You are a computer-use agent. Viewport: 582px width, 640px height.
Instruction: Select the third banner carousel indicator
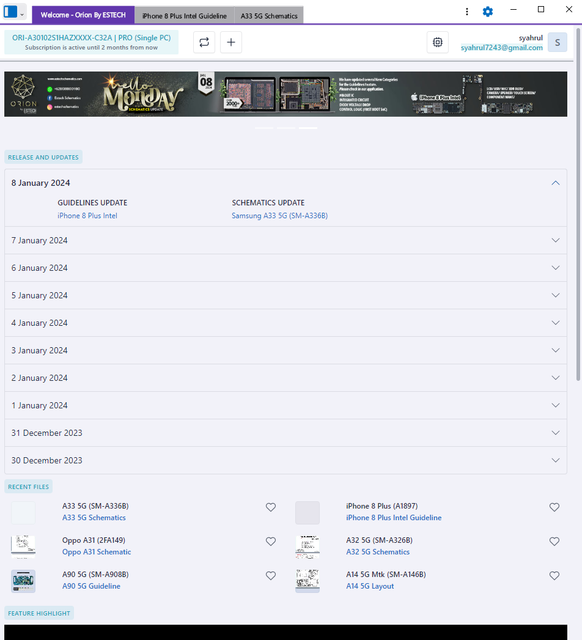pos(308,128)
